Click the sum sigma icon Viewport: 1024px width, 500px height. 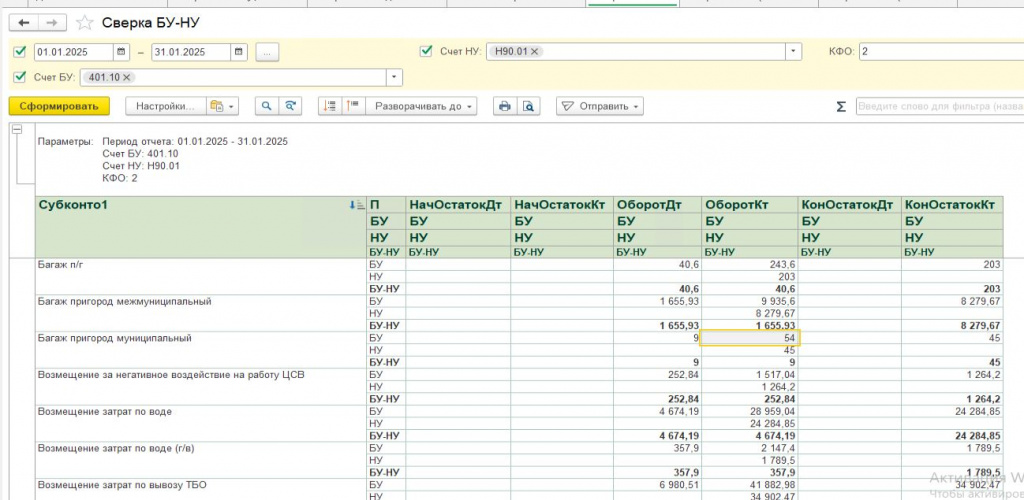(841, 106)
